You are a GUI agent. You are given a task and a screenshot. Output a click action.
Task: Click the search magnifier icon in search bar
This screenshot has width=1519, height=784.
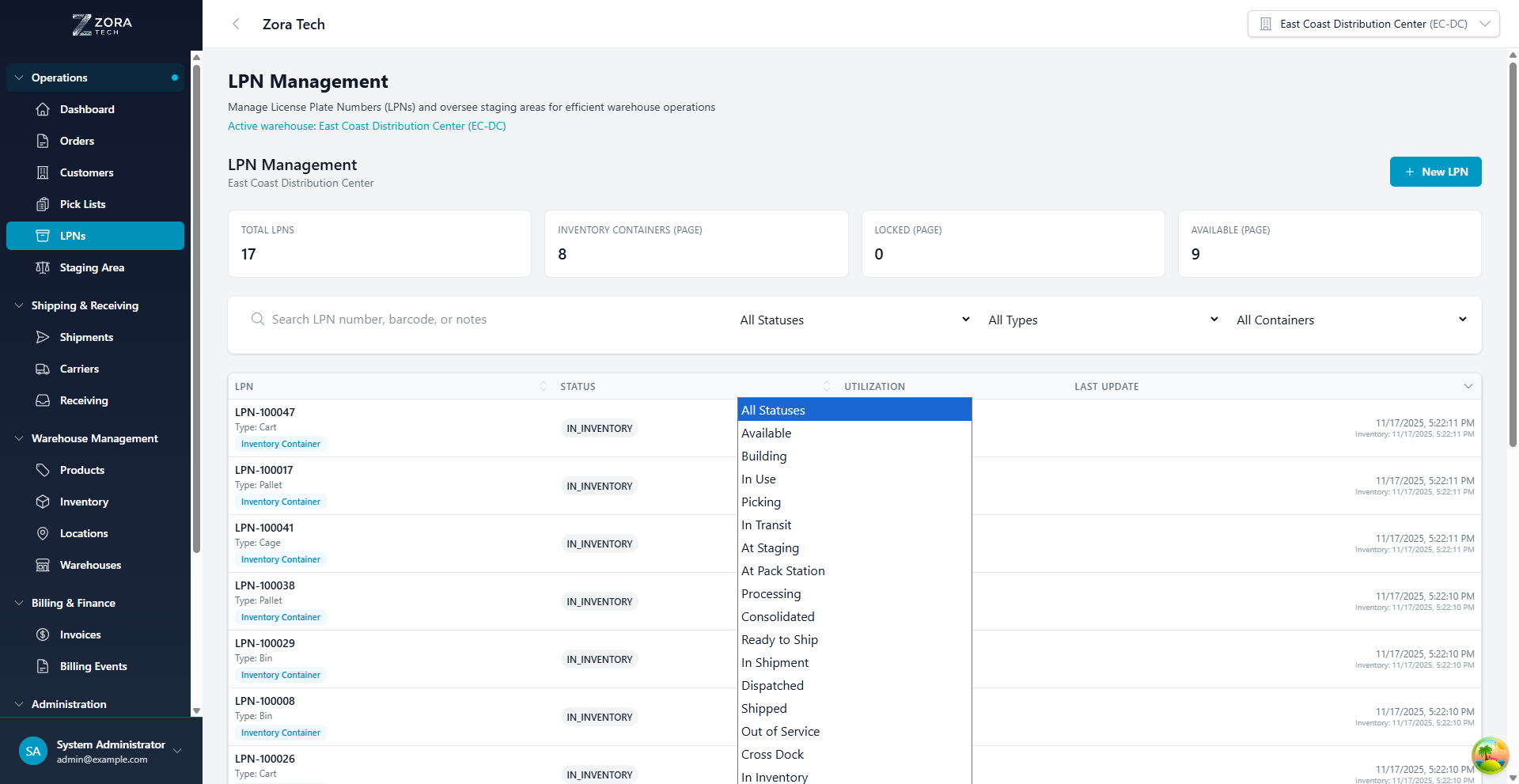coord(257,319)
